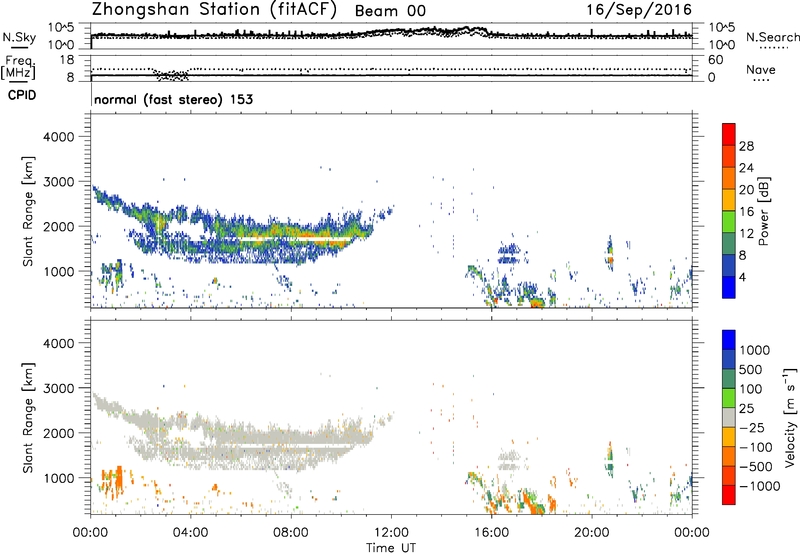The image size is (800, 554).
Task: Click the '04:00' time axis tick
Action: pyautogui.click(x=191, y=533)
